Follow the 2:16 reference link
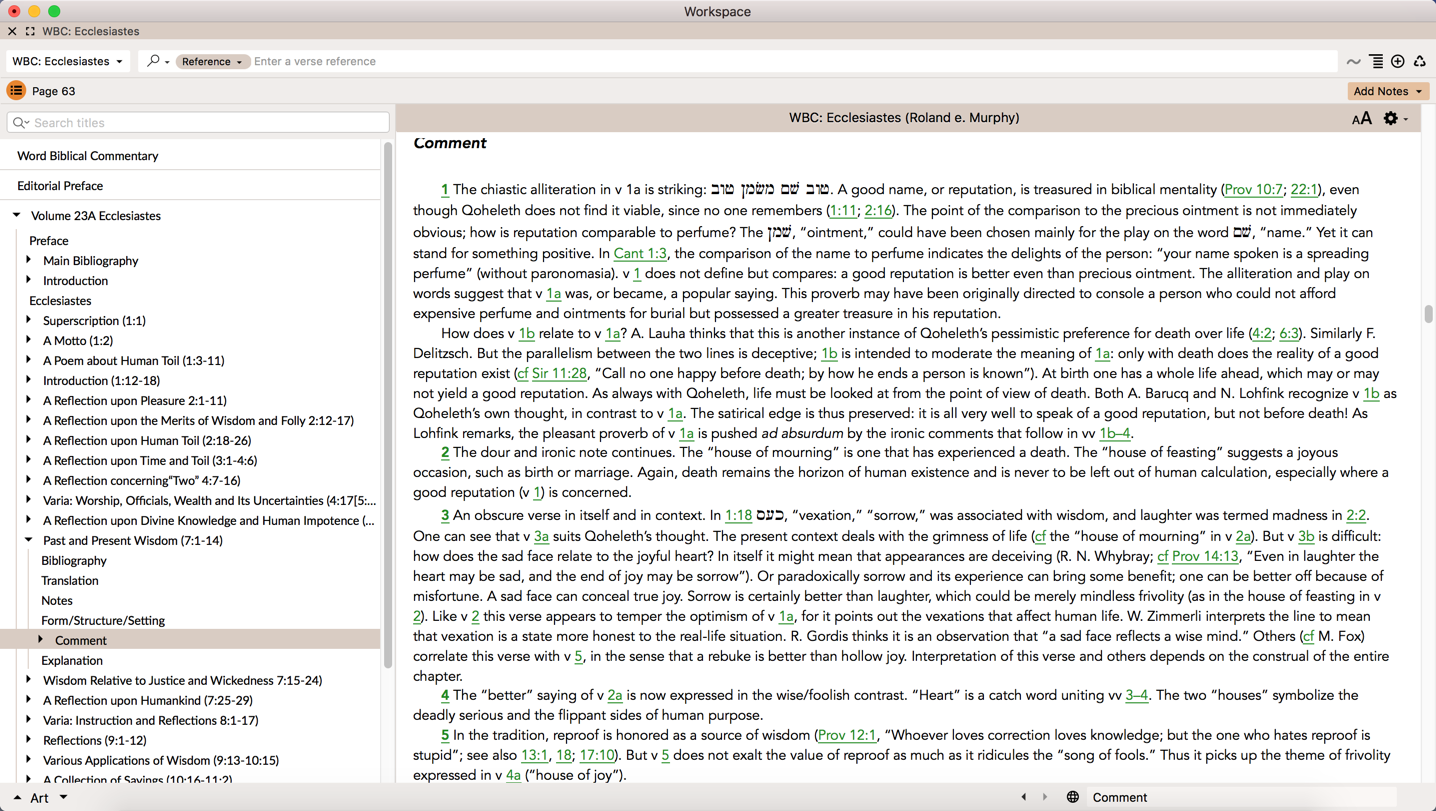The width and height of the screenshot is (1436, 811). pos(878,211)
